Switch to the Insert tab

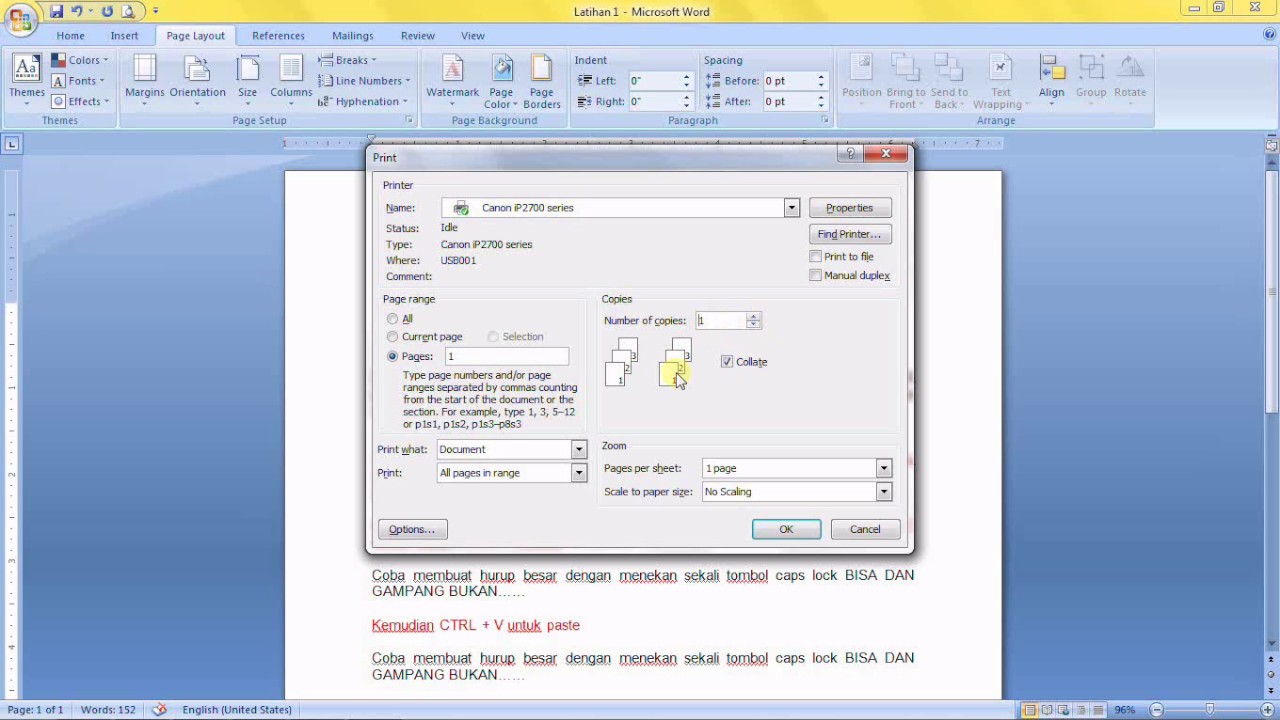pyautogui.click(x=124, y=36)
